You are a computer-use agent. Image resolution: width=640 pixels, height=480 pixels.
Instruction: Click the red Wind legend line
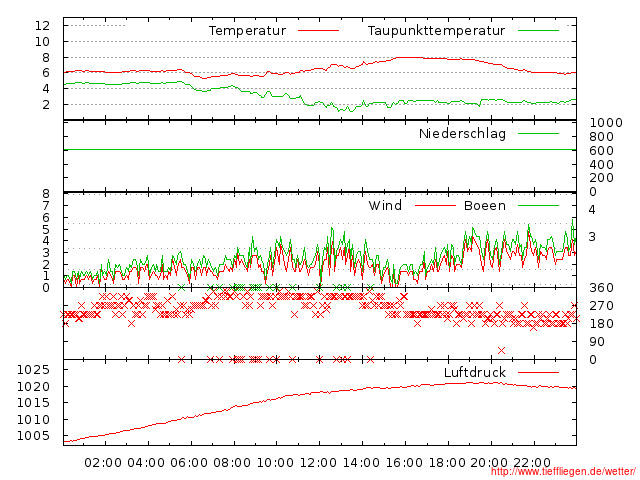435,206
